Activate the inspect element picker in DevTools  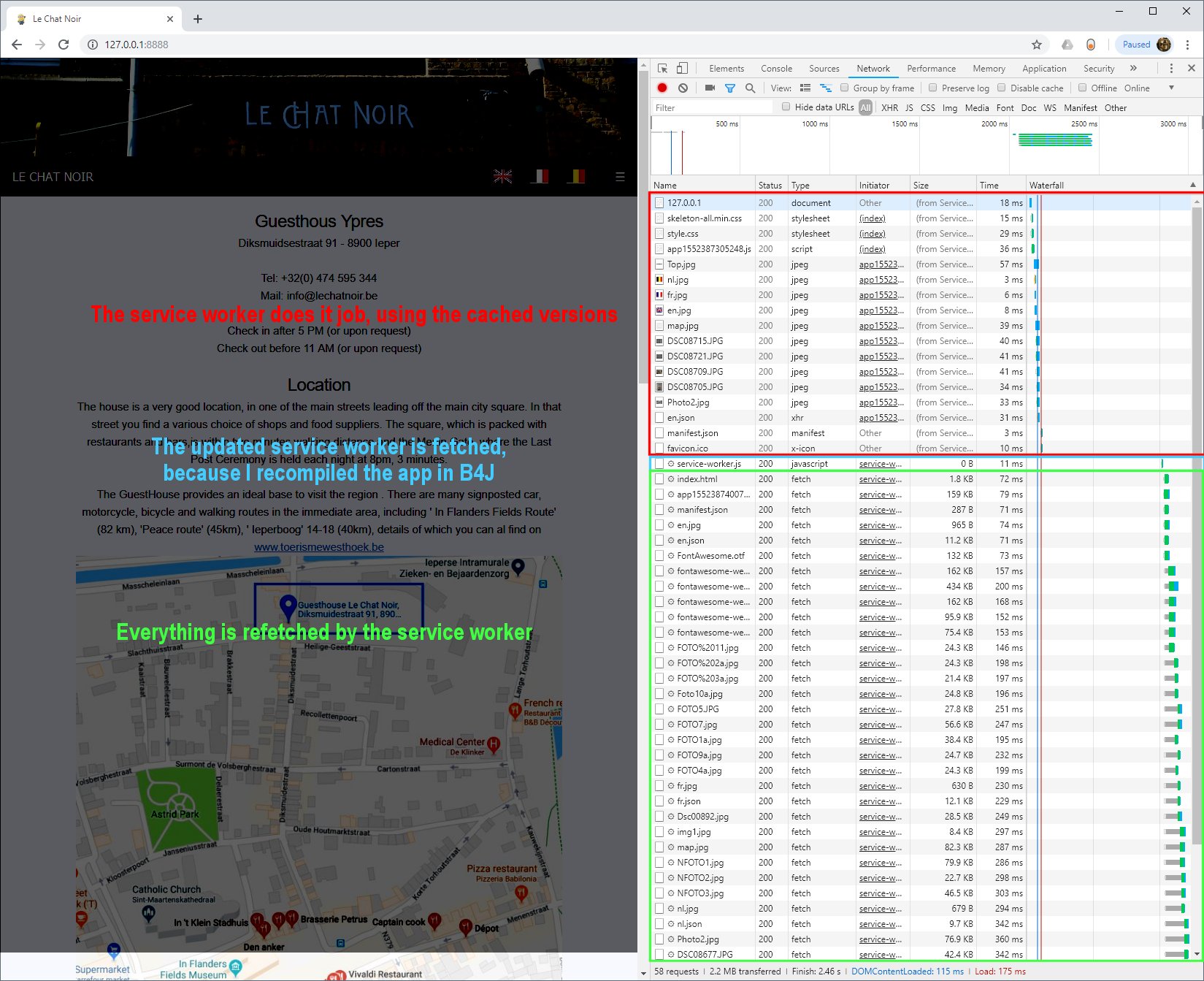point(663,68)
